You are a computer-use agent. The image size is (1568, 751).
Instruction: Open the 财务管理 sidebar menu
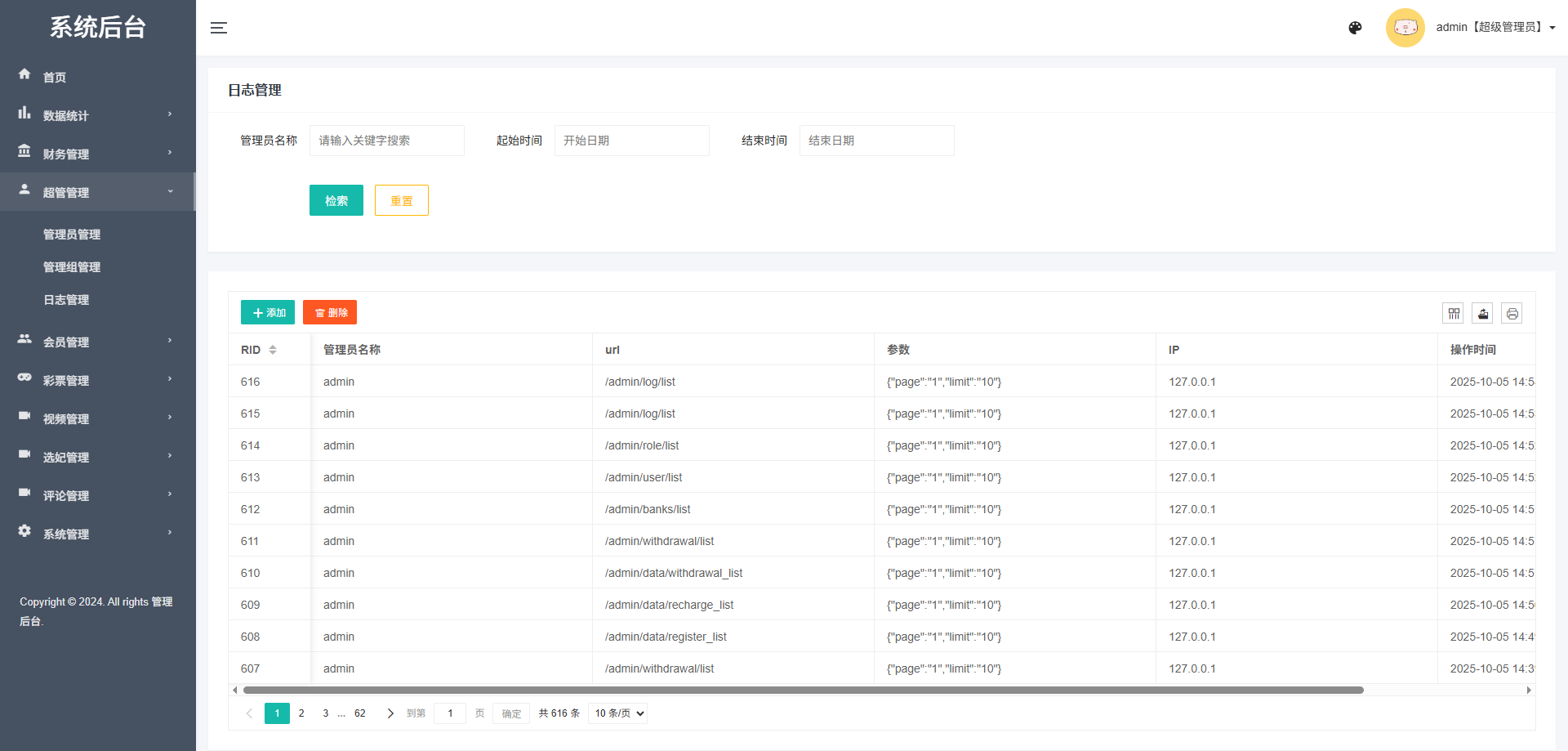(65, 154)
